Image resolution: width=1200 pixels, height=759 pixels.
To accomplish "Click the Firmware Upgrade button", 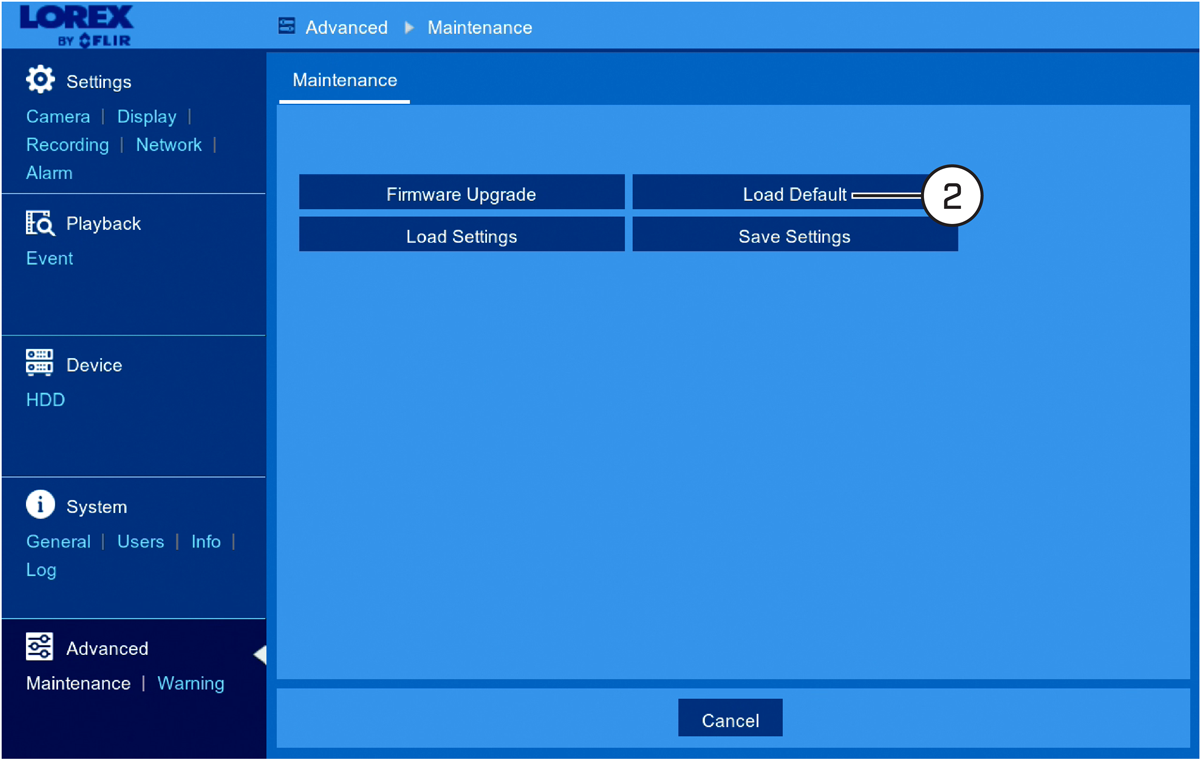I will click(x=462, y=193).
